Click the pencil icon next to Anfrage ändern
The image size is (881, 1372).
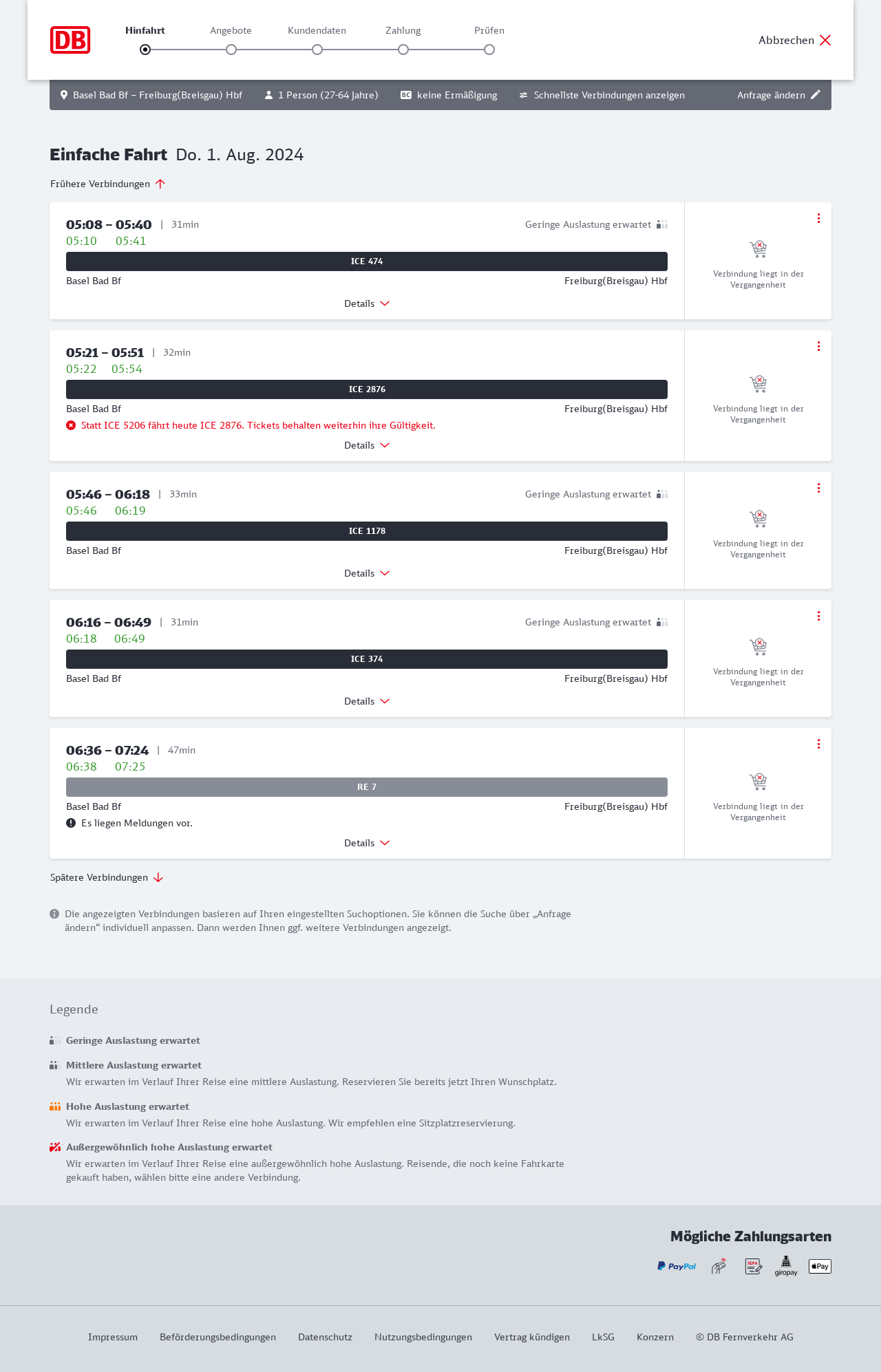point(816,95)
